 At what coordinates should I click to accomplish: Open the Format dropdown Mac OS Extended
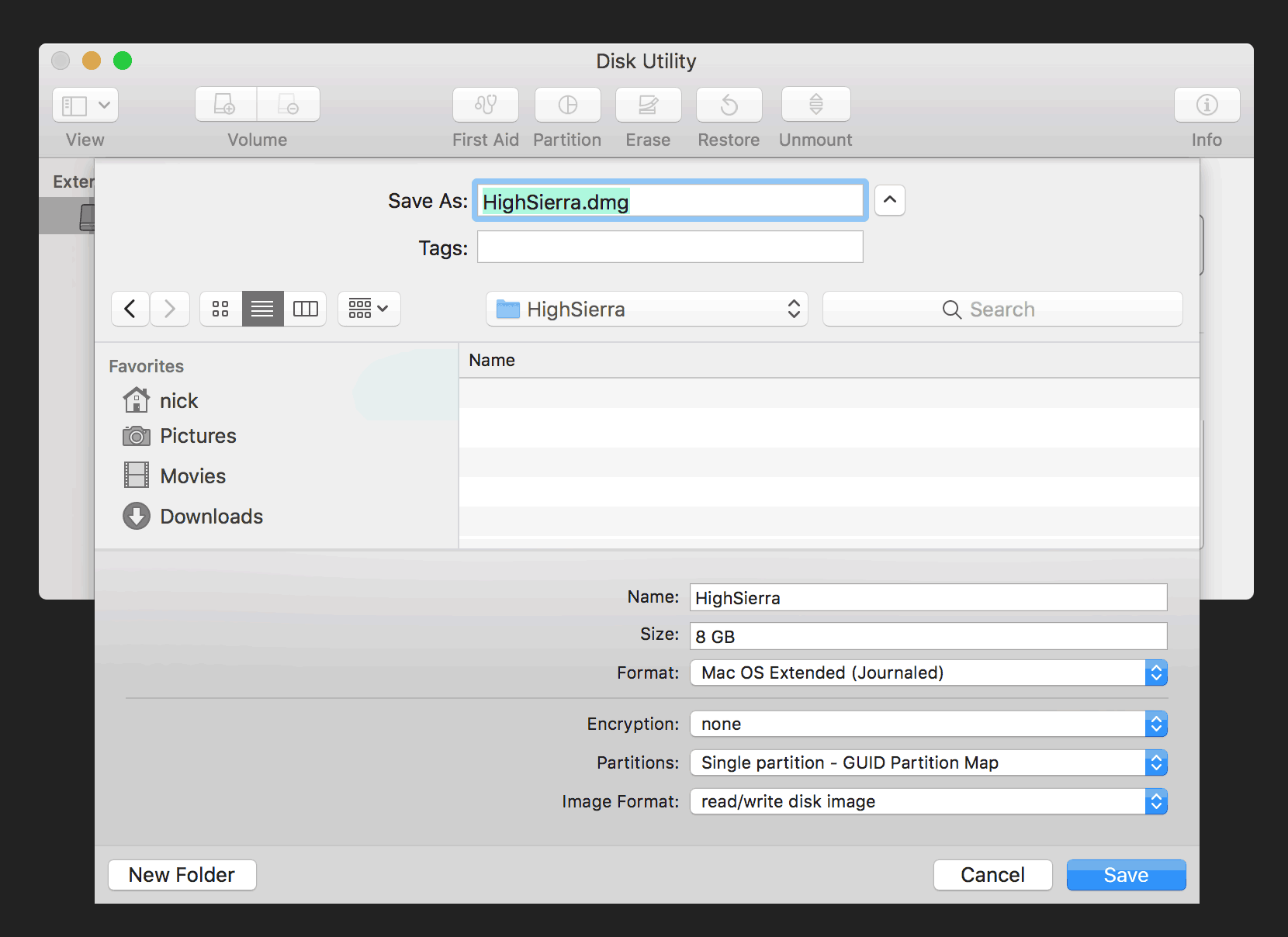pyautogui.click(x=929, y=672)
